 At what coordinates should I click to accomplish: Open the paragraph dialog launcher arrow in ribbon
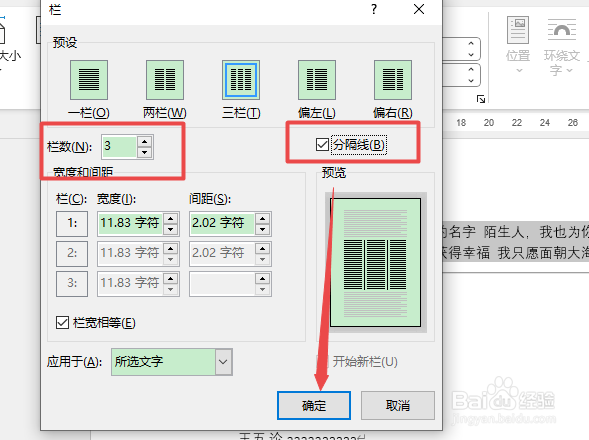click(481, 99)
